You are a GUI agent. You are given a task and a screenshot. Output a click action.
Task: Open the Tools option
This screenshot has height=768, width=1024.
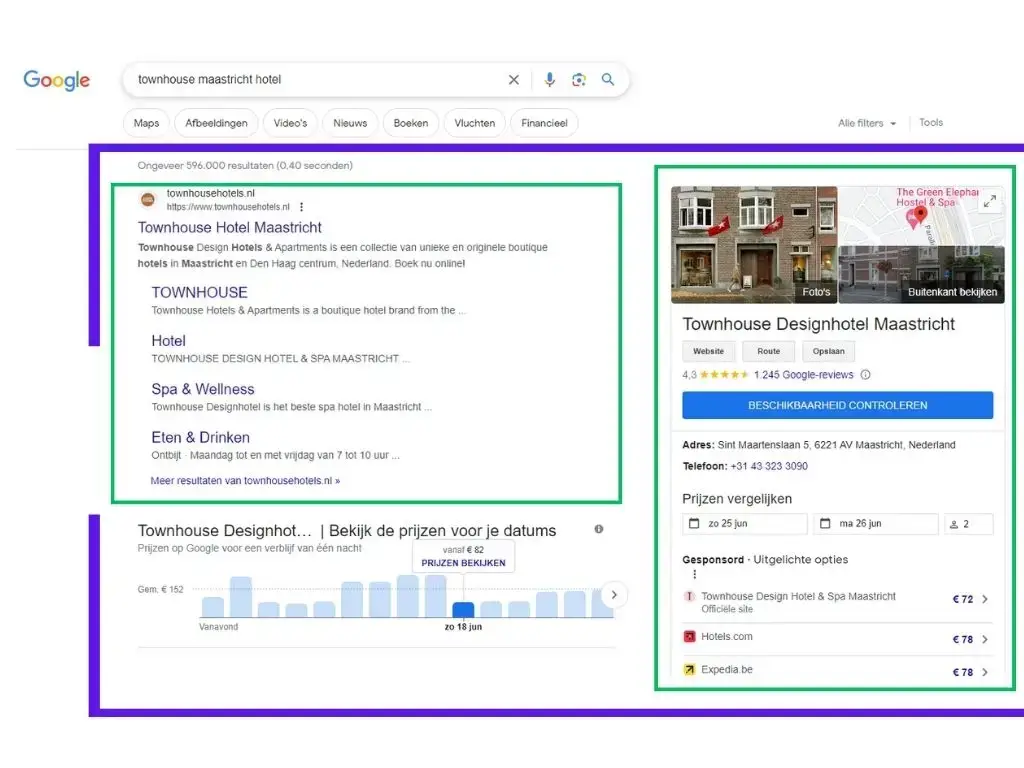point(931,122)
